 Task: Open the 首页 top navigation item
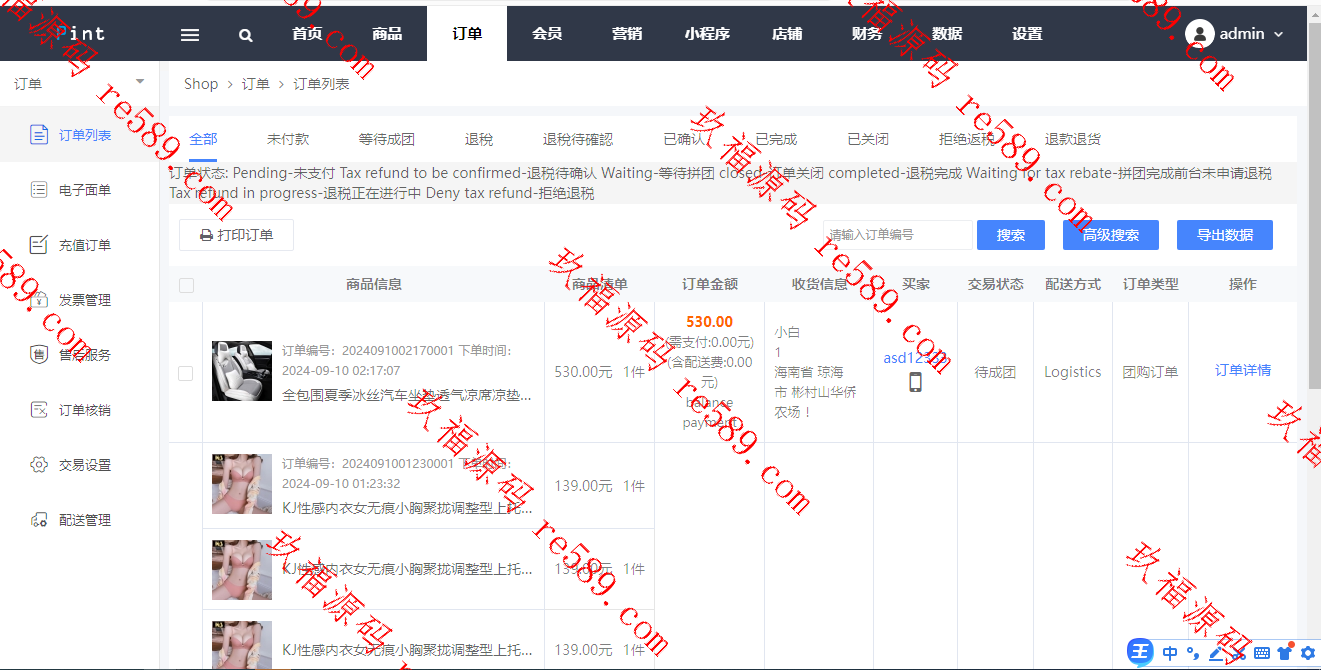click(x=307, y=34)
